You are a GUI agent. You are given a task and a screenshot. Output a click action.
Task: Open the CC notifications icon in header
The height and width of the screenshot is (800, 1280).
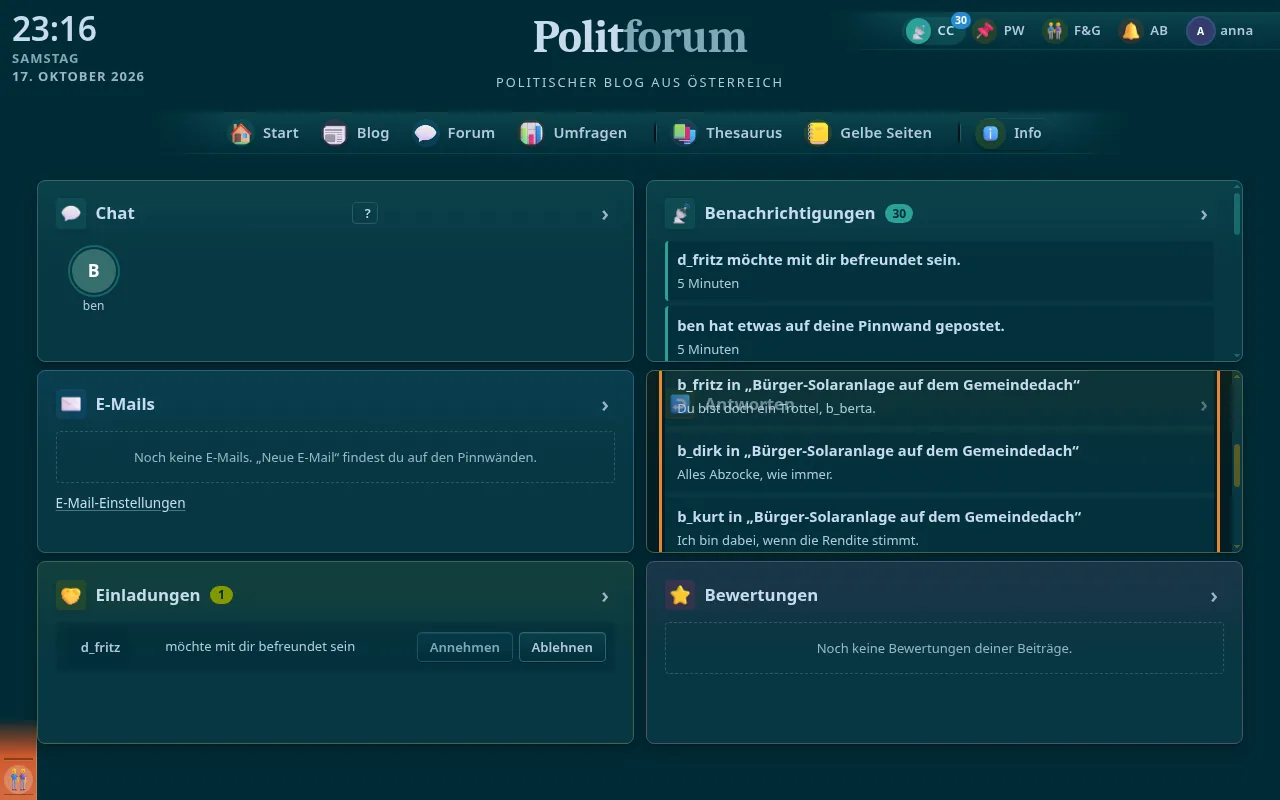[x=918, y=31]
